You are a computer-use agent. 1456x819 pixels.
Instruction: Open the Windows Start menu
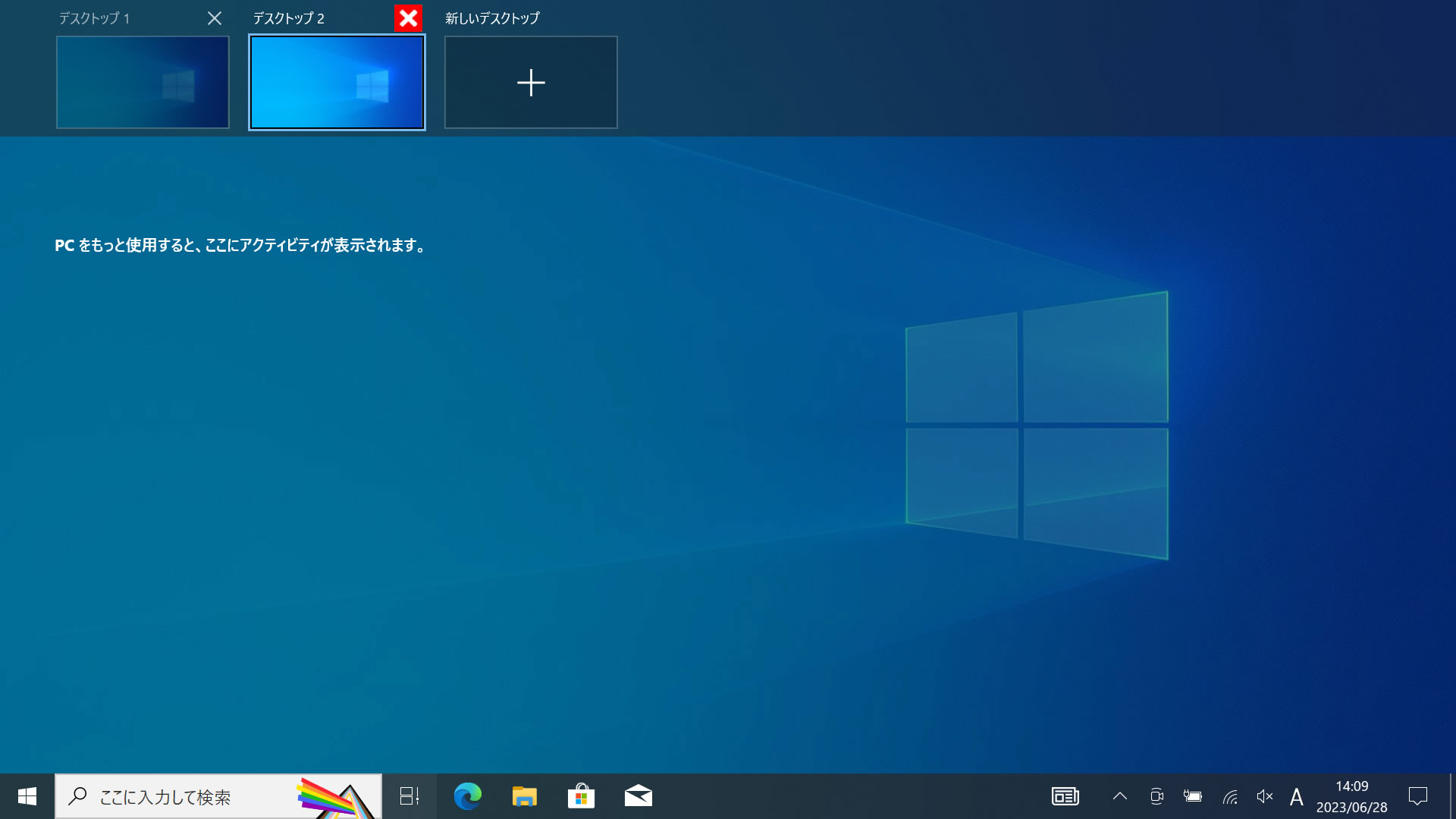click(x=27, y=796)
